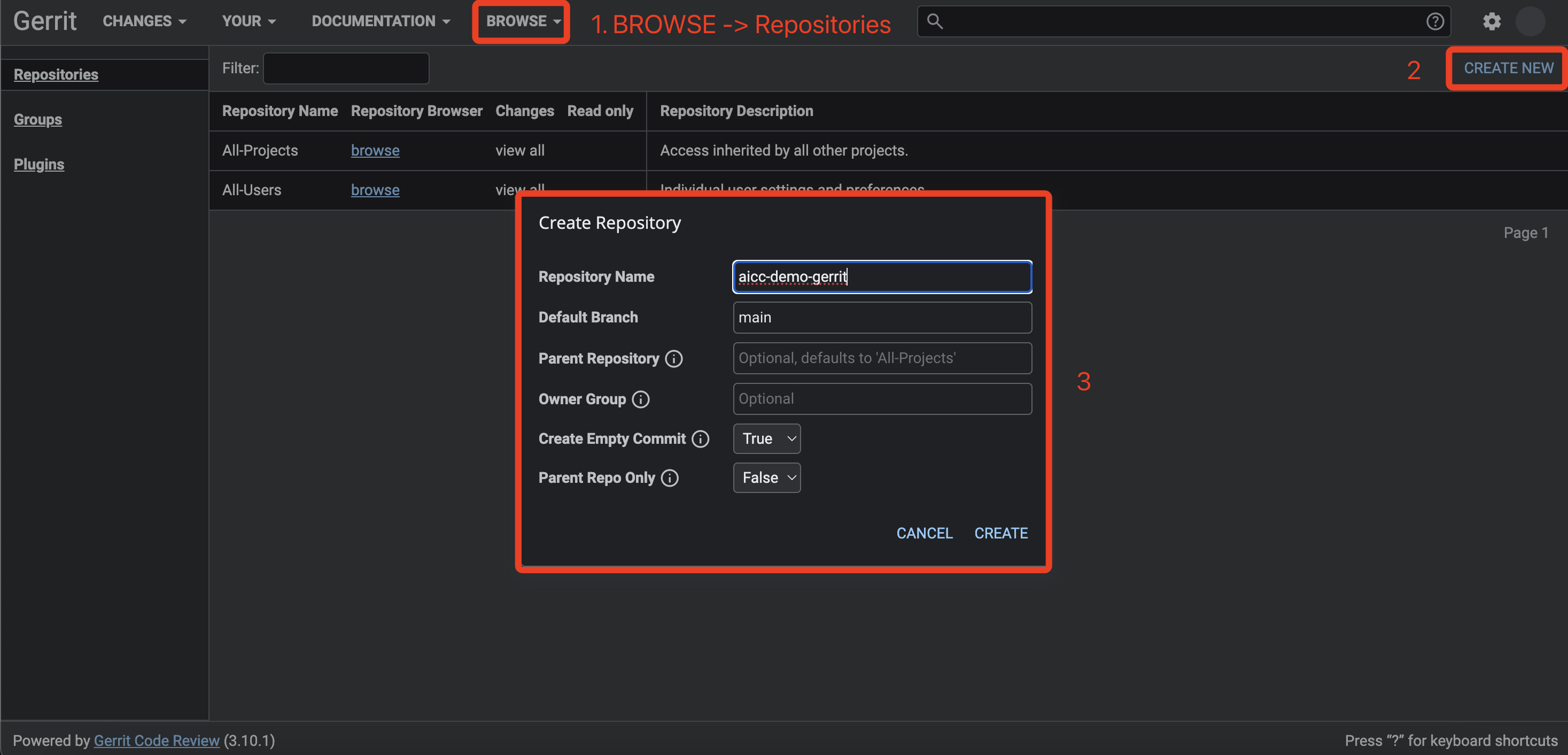
Task: Open settings via gear icon
Action: pos(1491,21)
